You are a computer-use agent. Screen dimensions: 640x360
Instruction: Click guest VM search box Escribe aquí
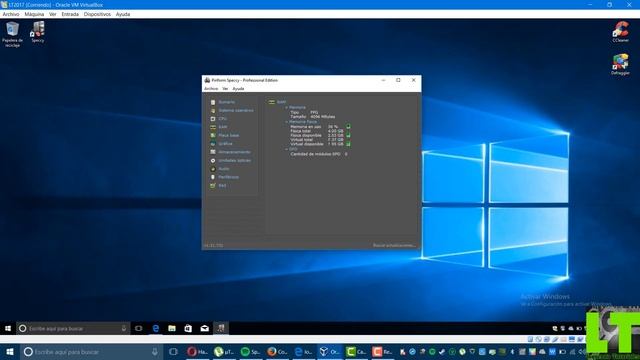coord(73,328)
